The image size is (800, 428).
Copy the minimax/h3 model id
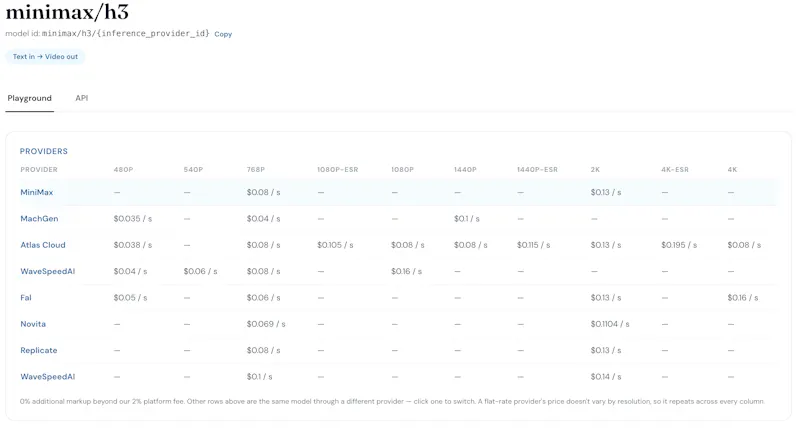click(x=223, y=34)
